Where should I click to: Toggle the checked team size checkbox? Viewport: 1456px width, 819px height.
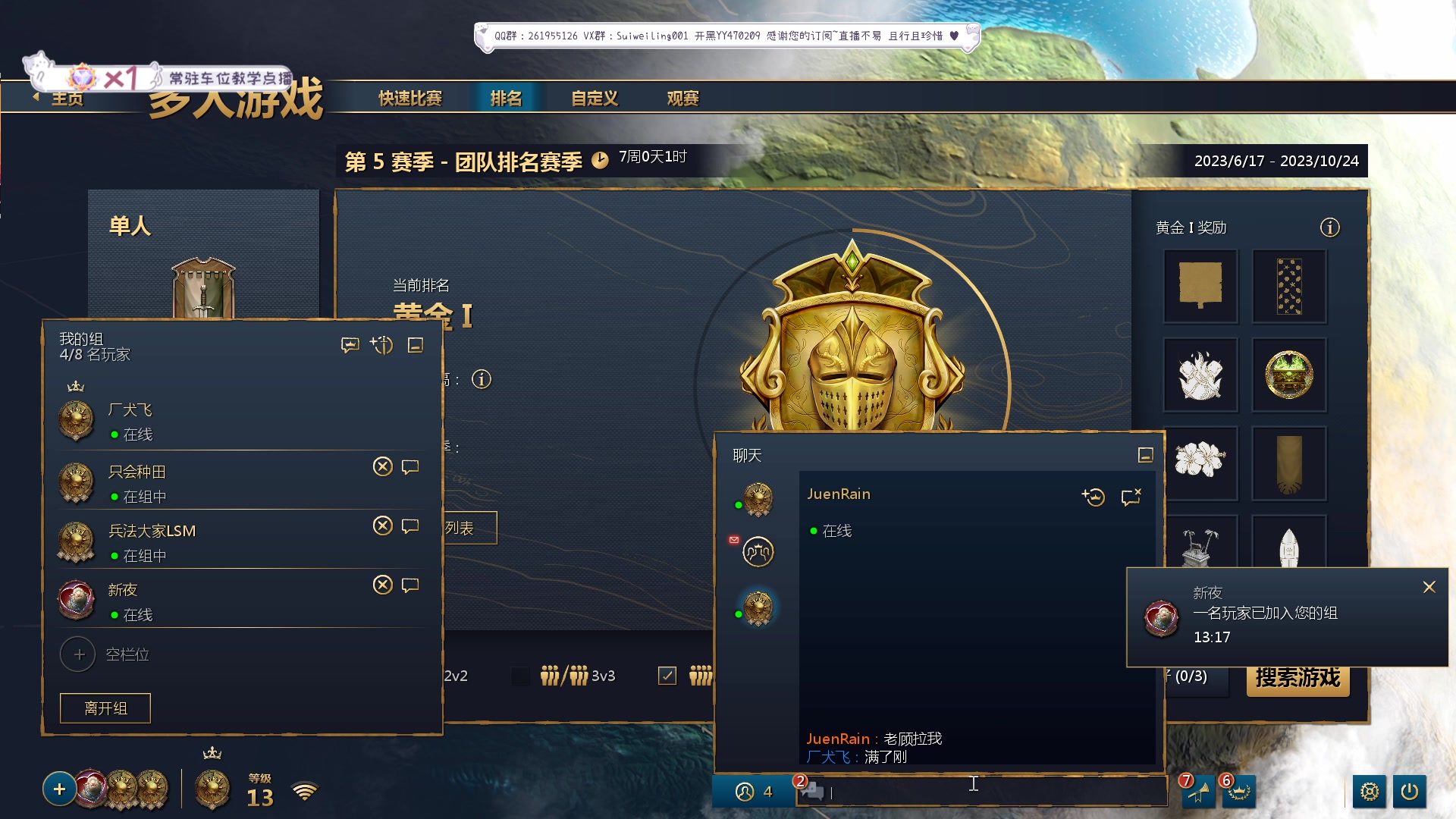667,676
